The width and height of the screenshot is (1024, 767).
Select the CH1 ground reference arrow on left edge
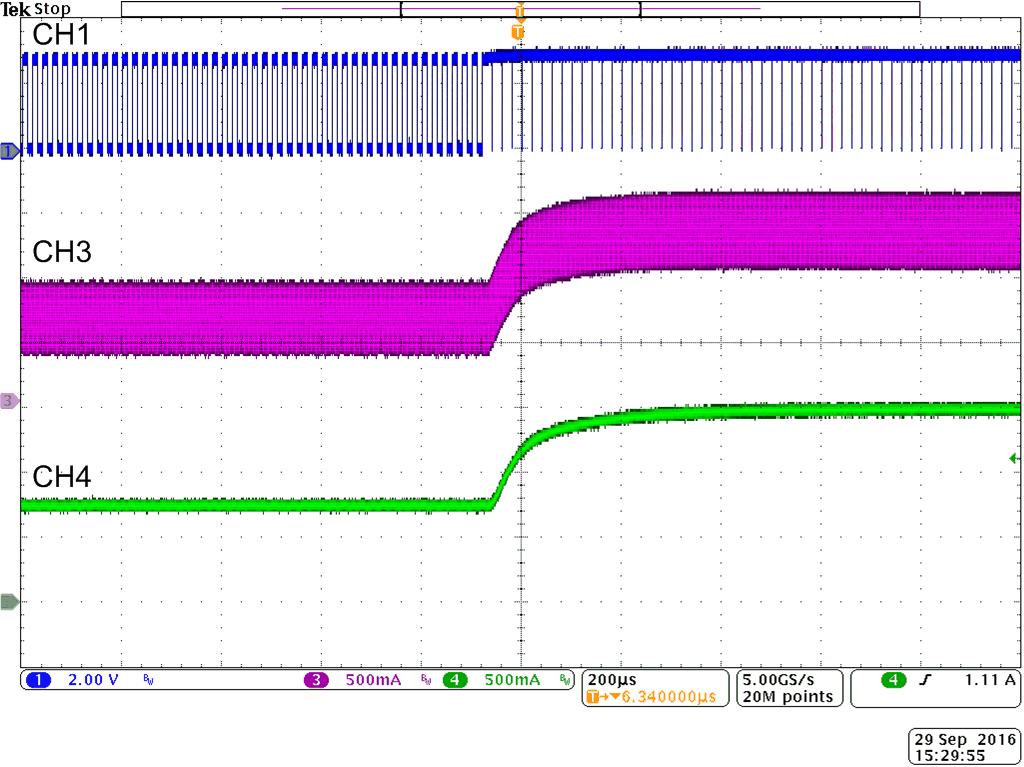[x=7, y=151]
